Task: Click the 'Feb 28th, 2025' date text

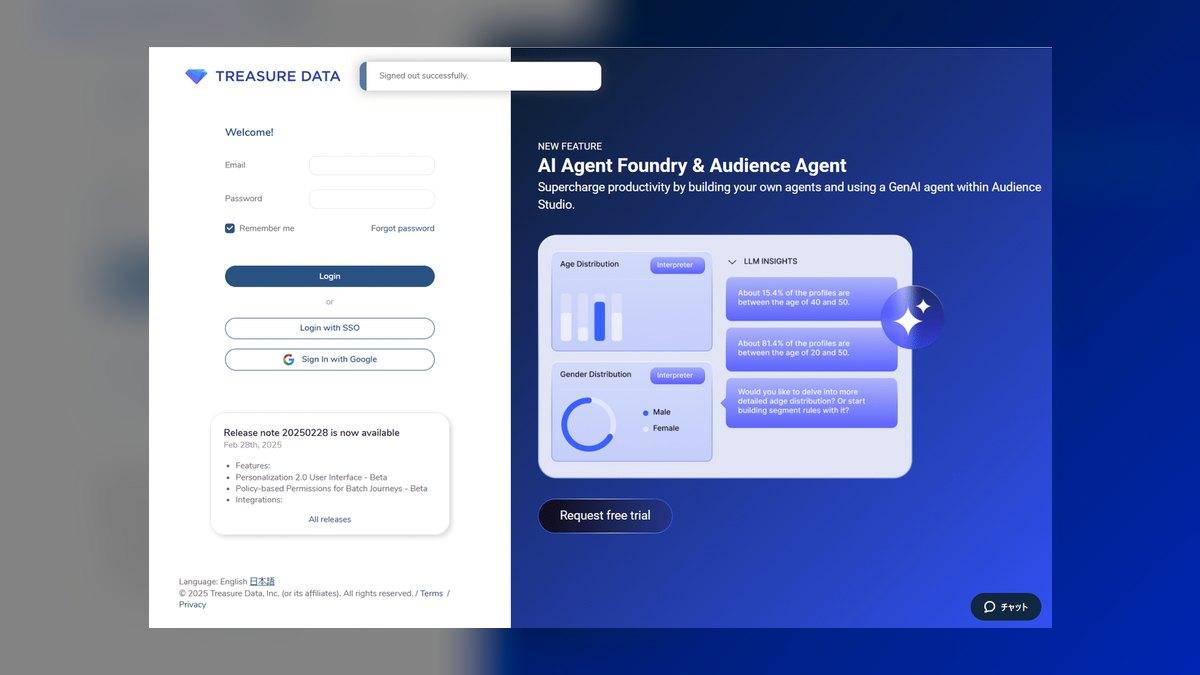Action: [253, 445]
